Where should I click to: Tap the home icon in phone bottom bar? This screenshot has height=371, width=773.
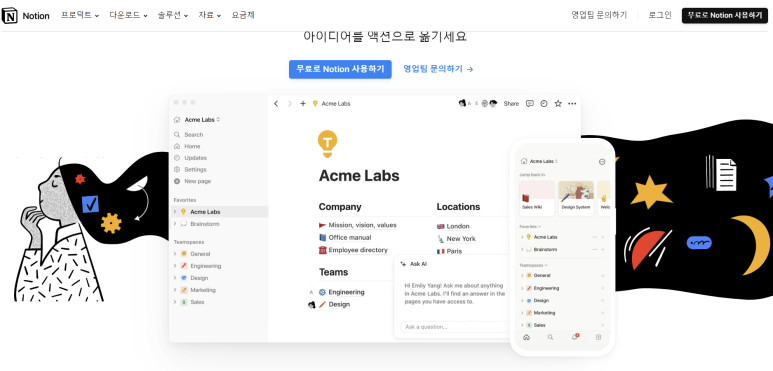(x=526, y=337)
